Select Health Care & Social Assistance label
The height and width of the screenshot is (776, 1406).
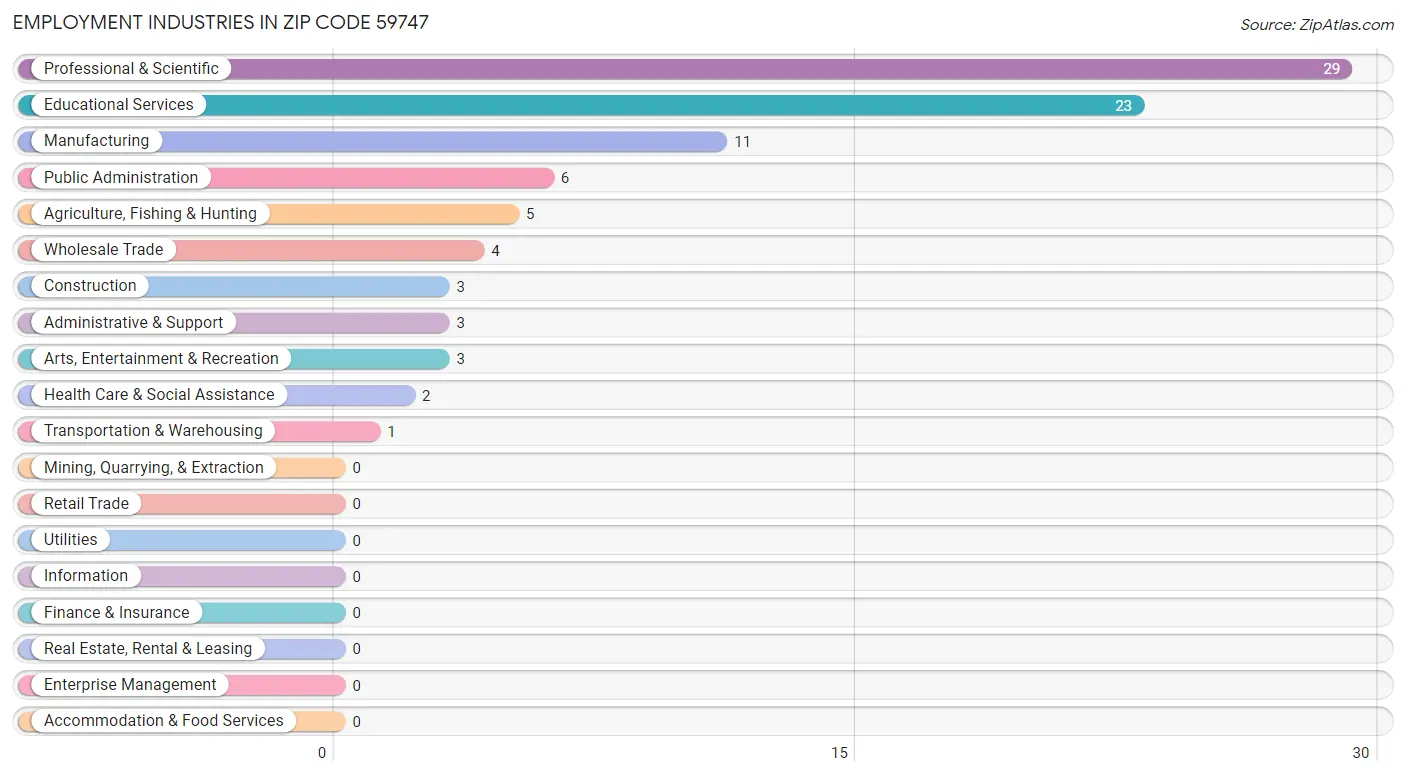point(159,395)
